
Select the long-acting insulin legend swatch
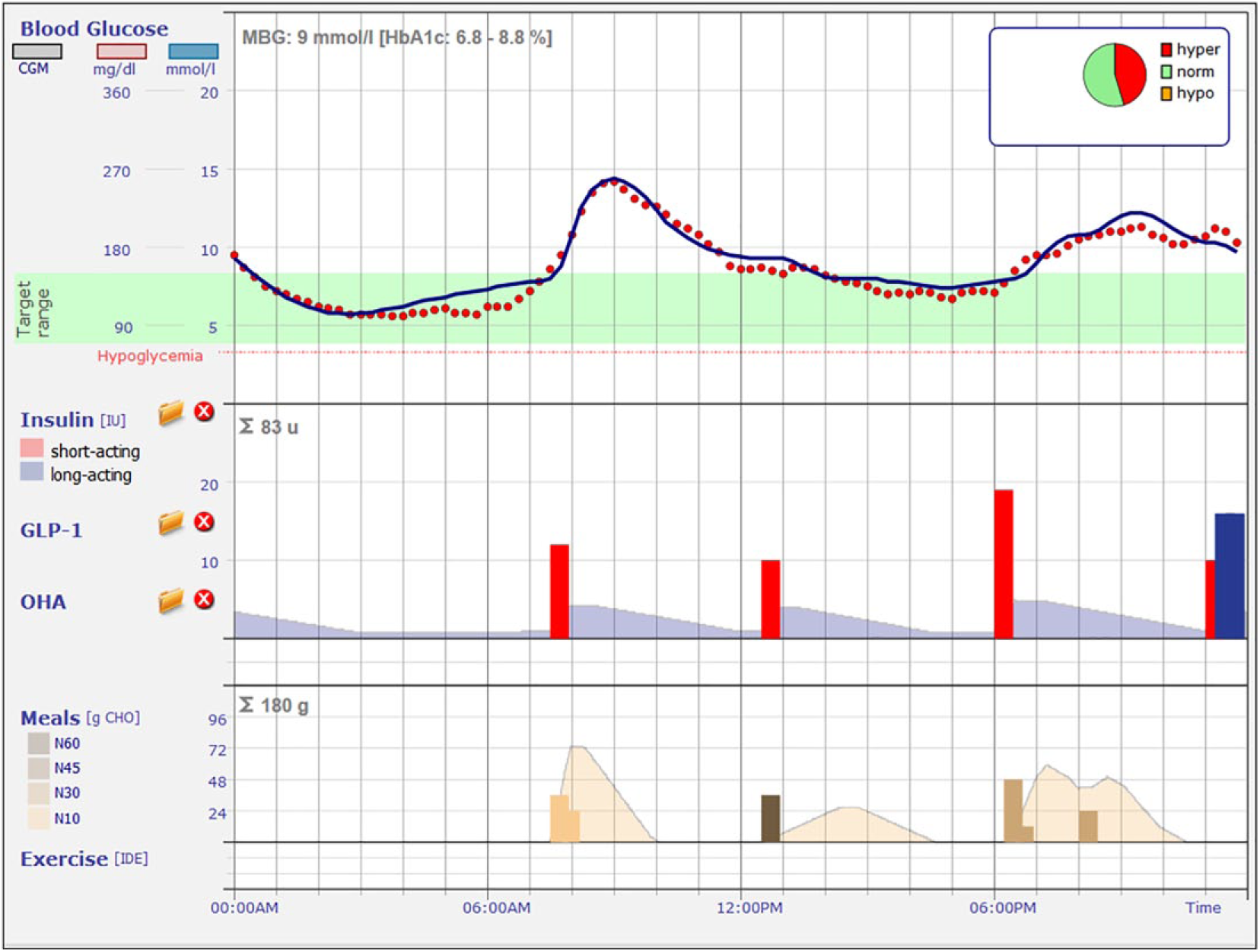(x=32, y=472)
